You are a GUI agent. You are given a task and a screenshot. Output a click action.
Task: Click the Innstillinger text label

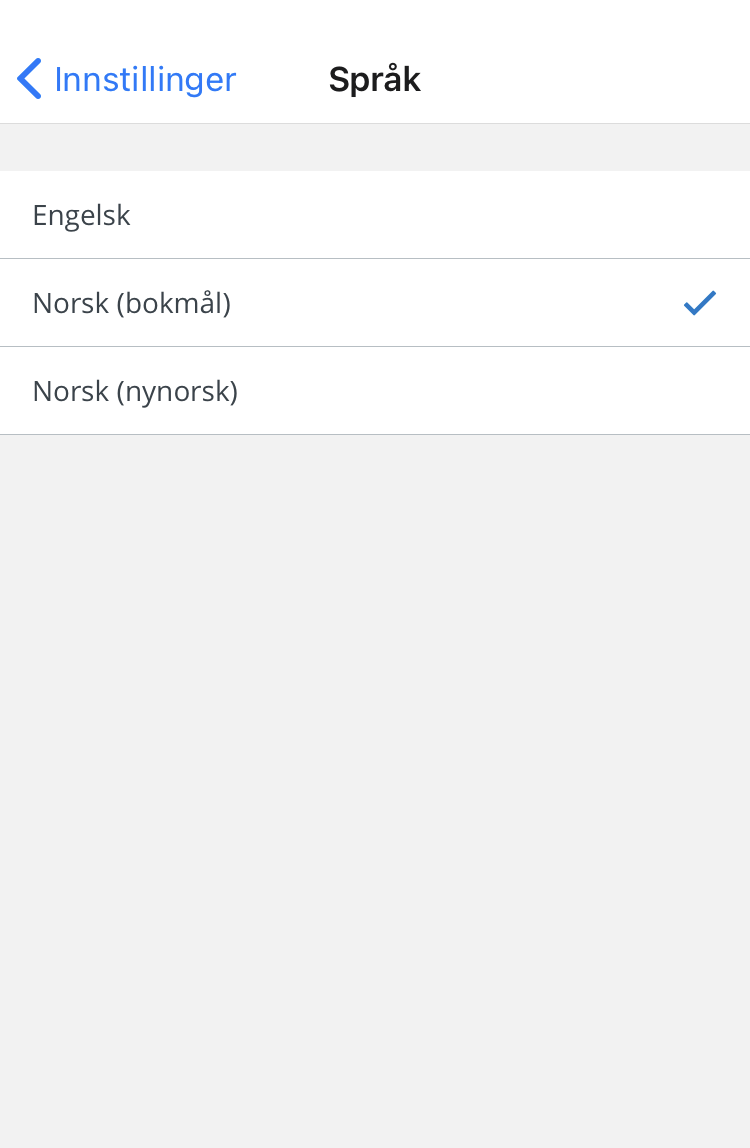[145, 79]
